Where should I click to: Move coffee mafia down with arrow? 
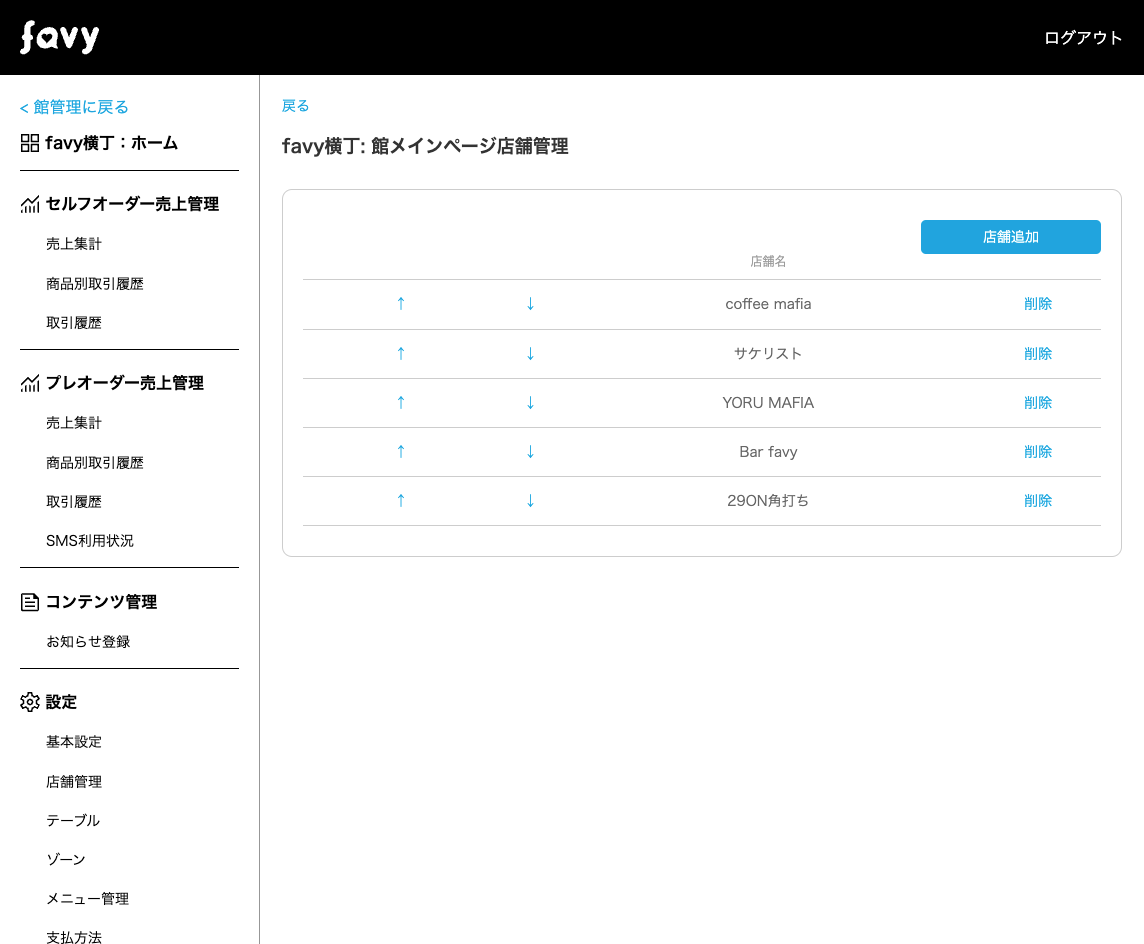click(530, 303)
